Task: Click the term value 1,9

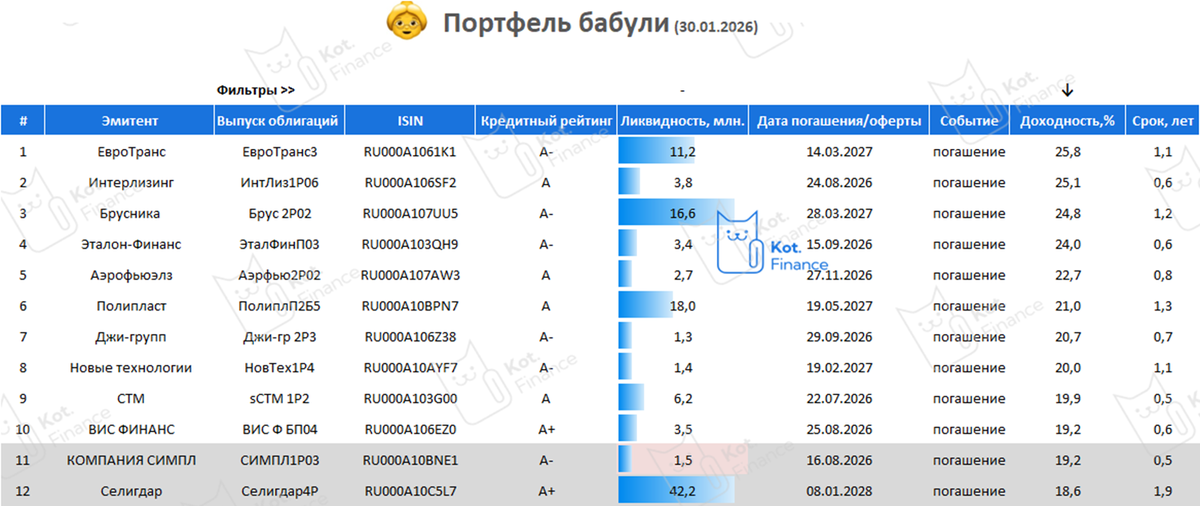Action: click(x=1162, y=490)
